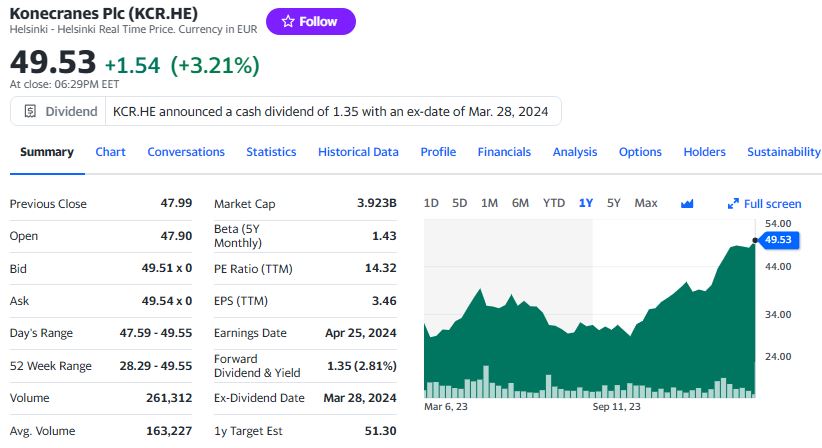
Task: Click the PE Ratio (TTM) label
Action: click(x=253, y=269)
